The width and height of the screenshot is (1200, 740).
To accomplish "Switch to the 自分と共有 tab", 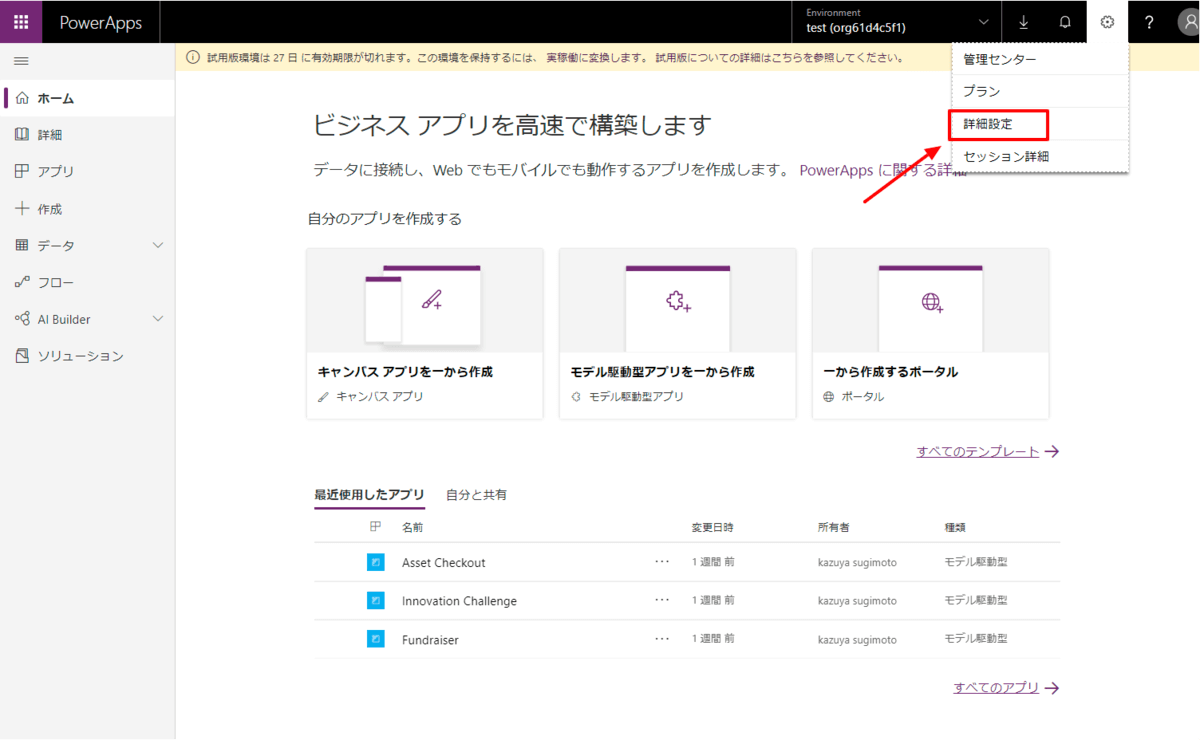I will (476, 495).
